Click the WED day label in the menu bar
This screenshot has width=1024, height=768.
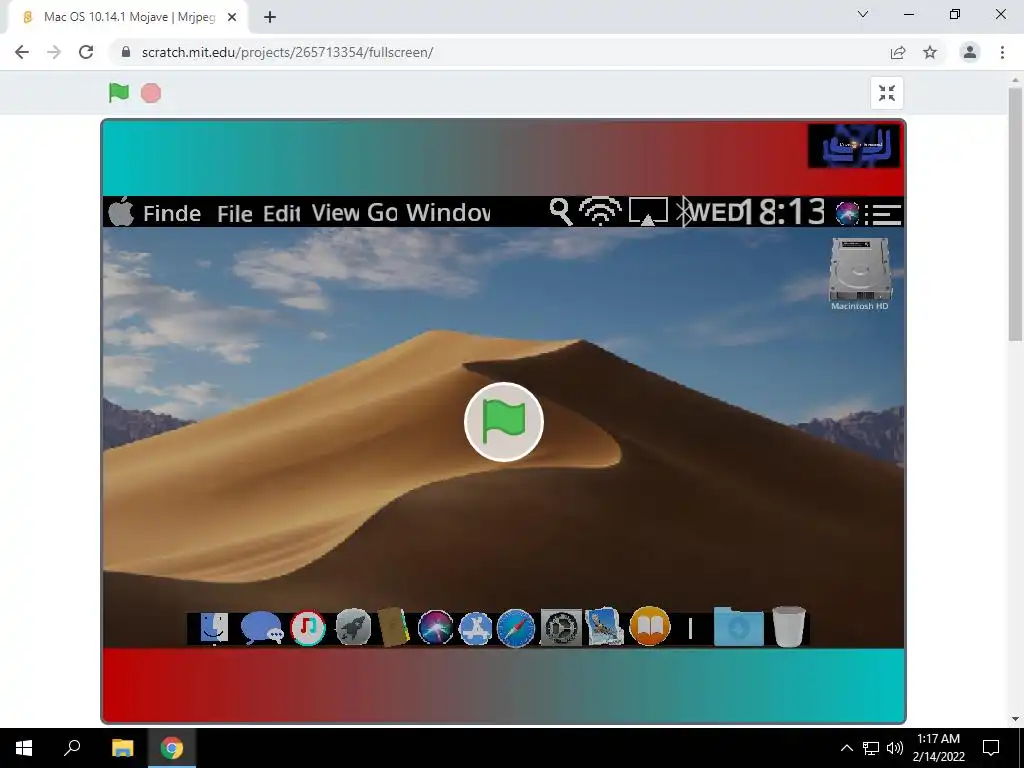coord(718,212)
